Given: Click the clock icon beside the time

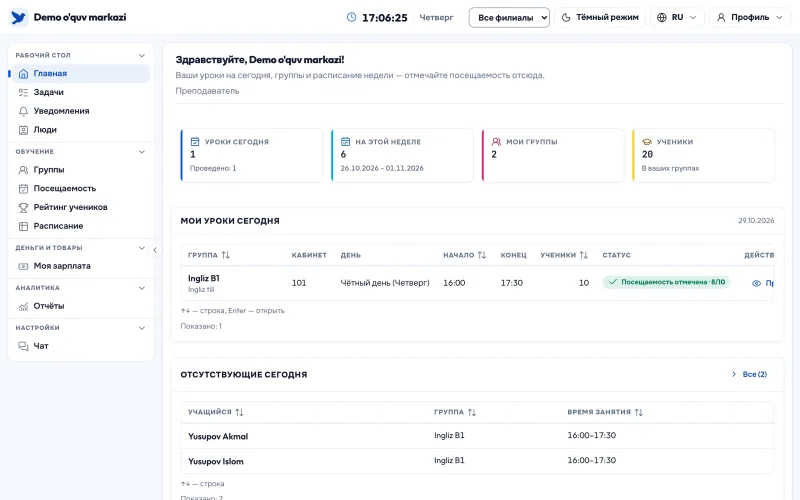Looking at the screenshot, I should (352, 17).
